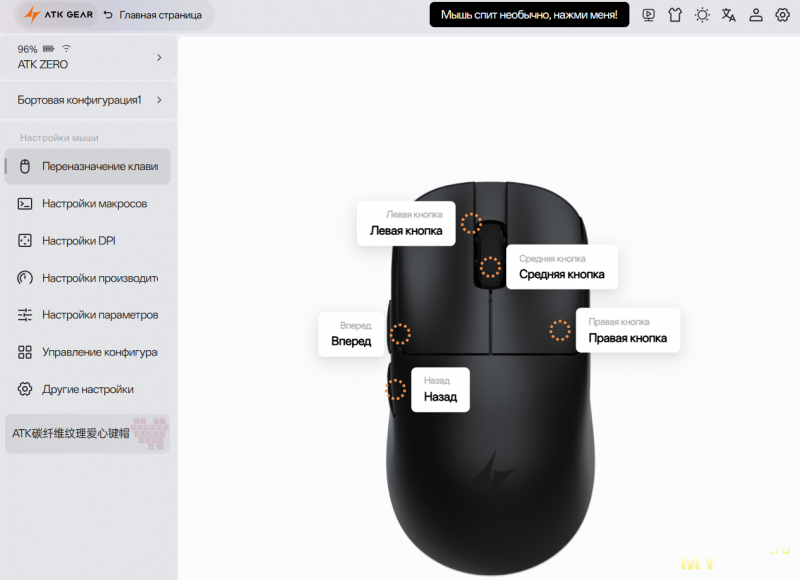Open the language translation icon
This screenshot has height=580, width=800.
(x=729, y=15)
